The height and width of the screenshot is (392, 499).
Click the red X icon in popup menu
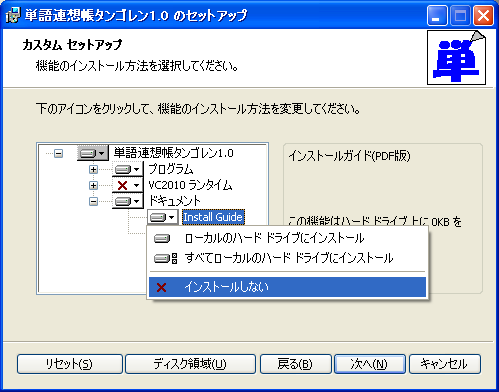pyautogui.click(x=161, y=287)
